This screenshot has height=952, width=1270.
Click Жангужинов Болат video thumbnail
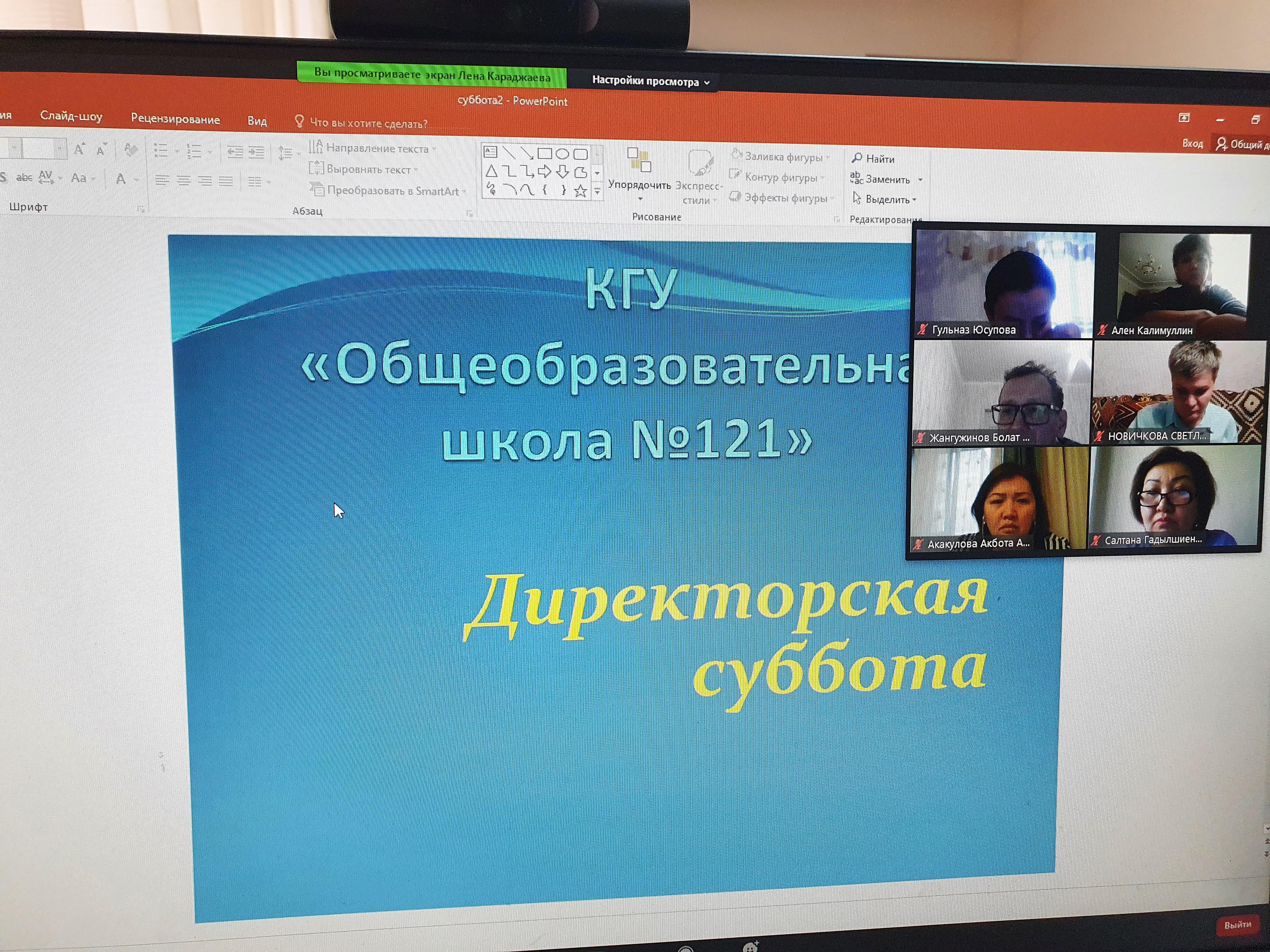coord(1001,393)
